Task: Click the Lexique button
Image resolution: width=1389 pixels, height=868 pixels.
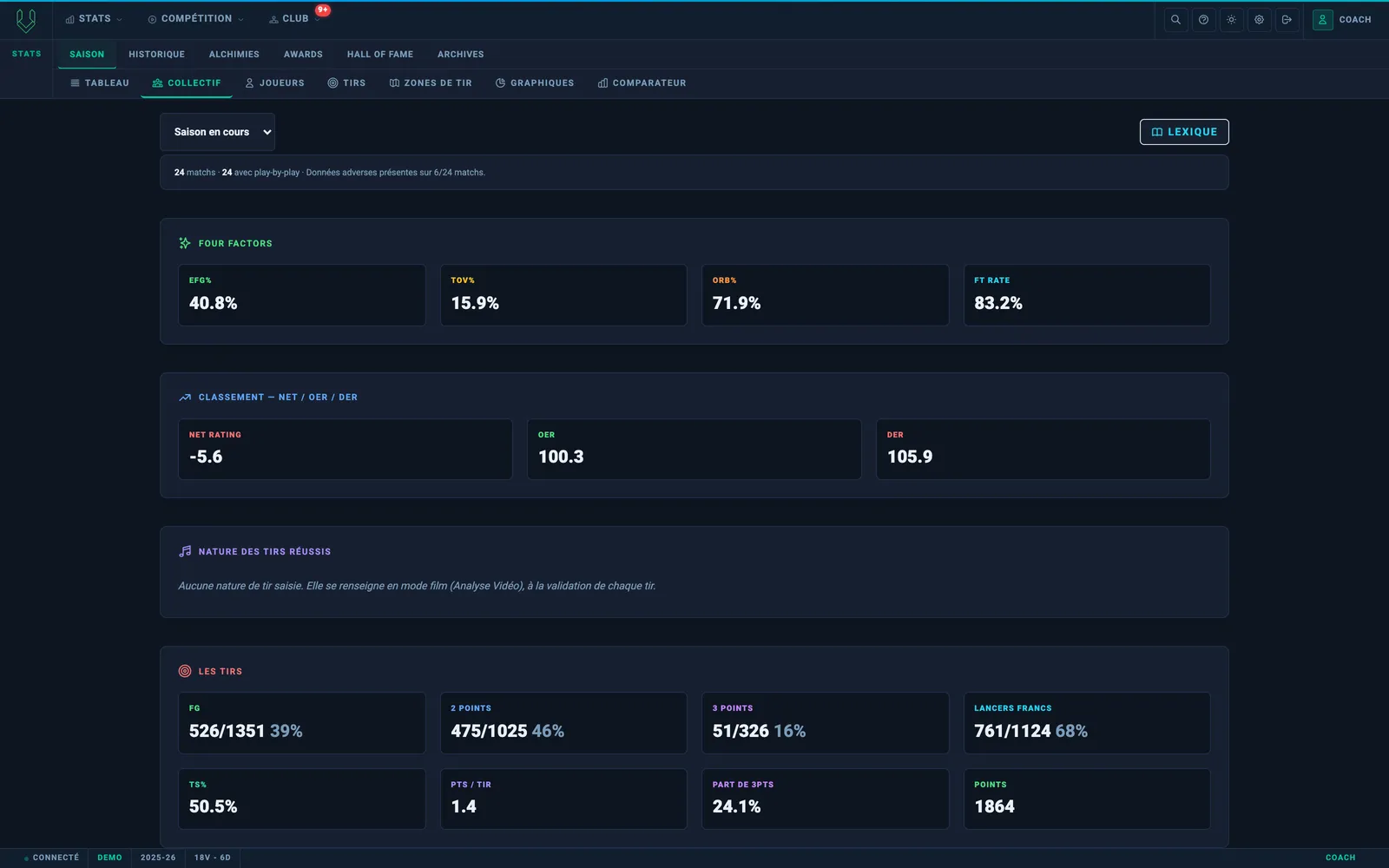Action: coord(1184,132)
